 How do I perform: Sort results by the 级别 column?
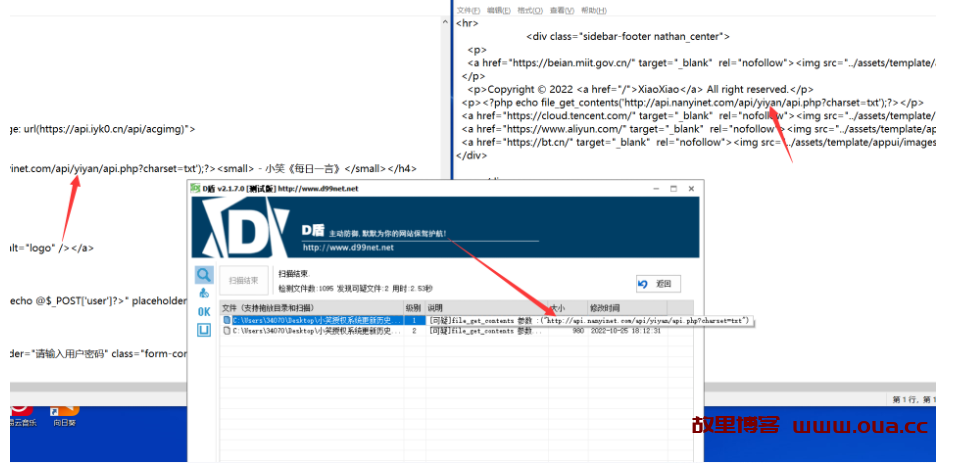pos(414,307)
